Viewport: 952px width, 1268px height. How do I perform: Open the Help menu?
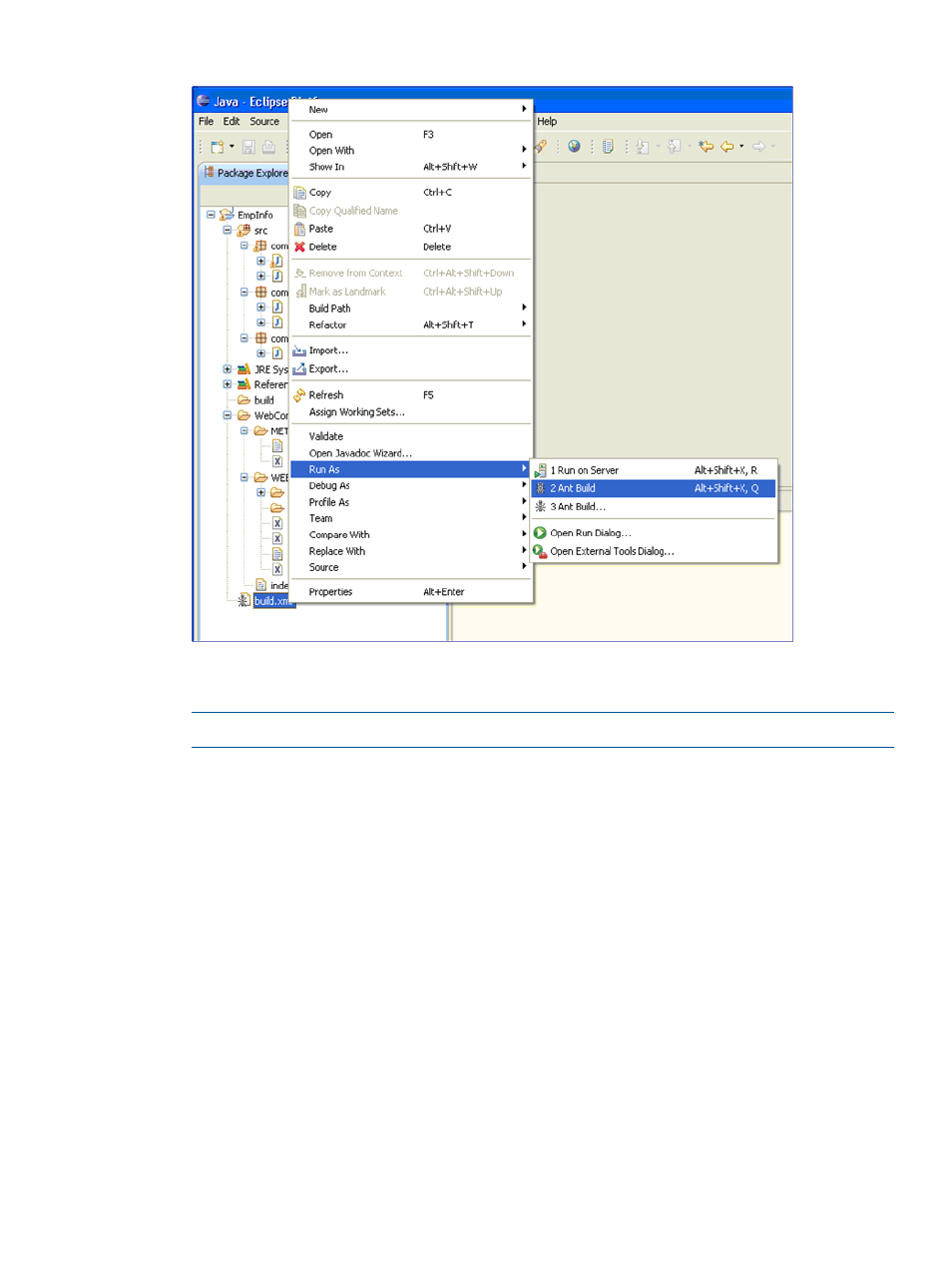(x=547, y=122)
